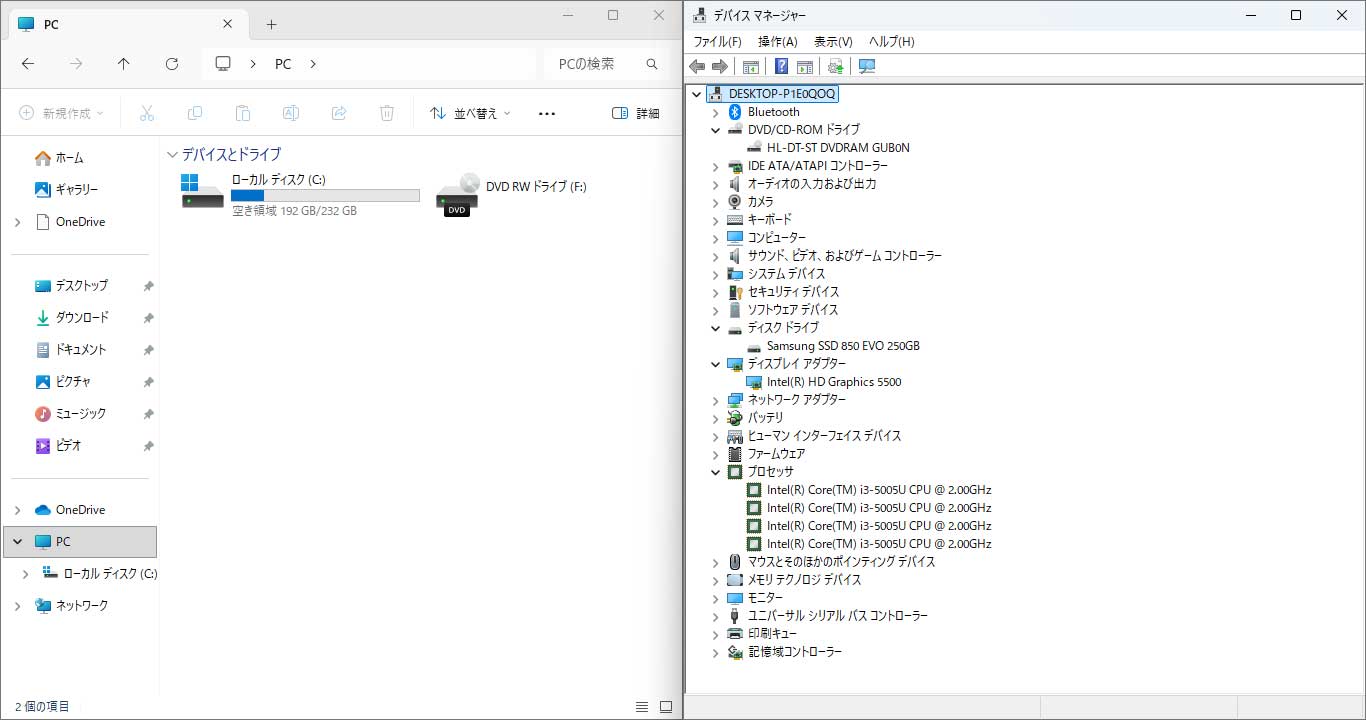Click the Local Disk (C:) capacity bar
This screenshot has width=1366, height=720.
click(x=325, y=196)
